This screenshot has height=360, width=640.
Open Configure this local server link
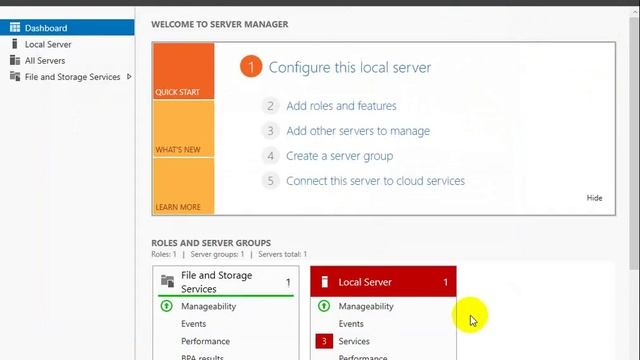[x=350, y=67]
